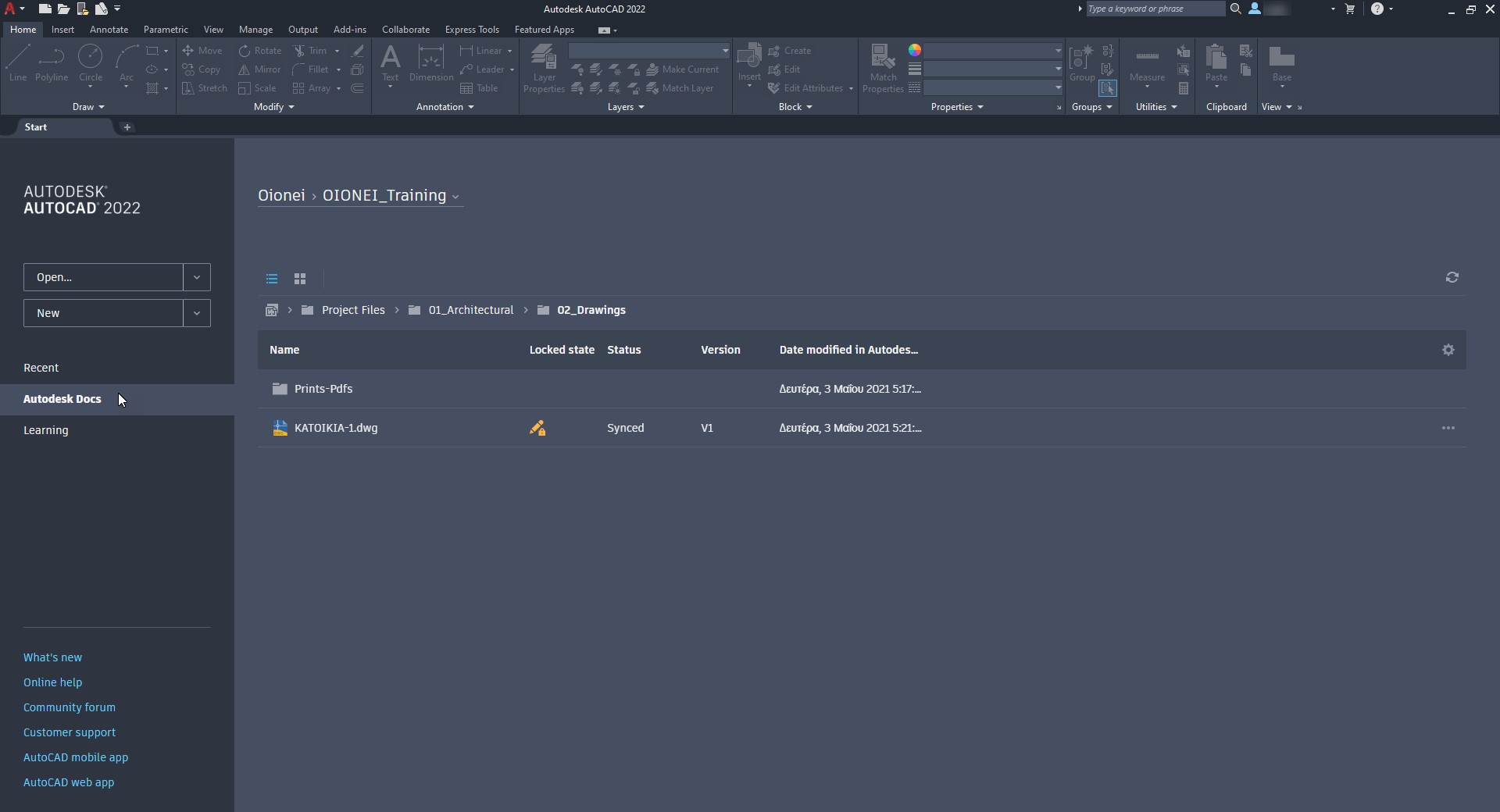Expand the Draw panel
This screenshot has height=812, width=1500.
click(x=88, y=107)
